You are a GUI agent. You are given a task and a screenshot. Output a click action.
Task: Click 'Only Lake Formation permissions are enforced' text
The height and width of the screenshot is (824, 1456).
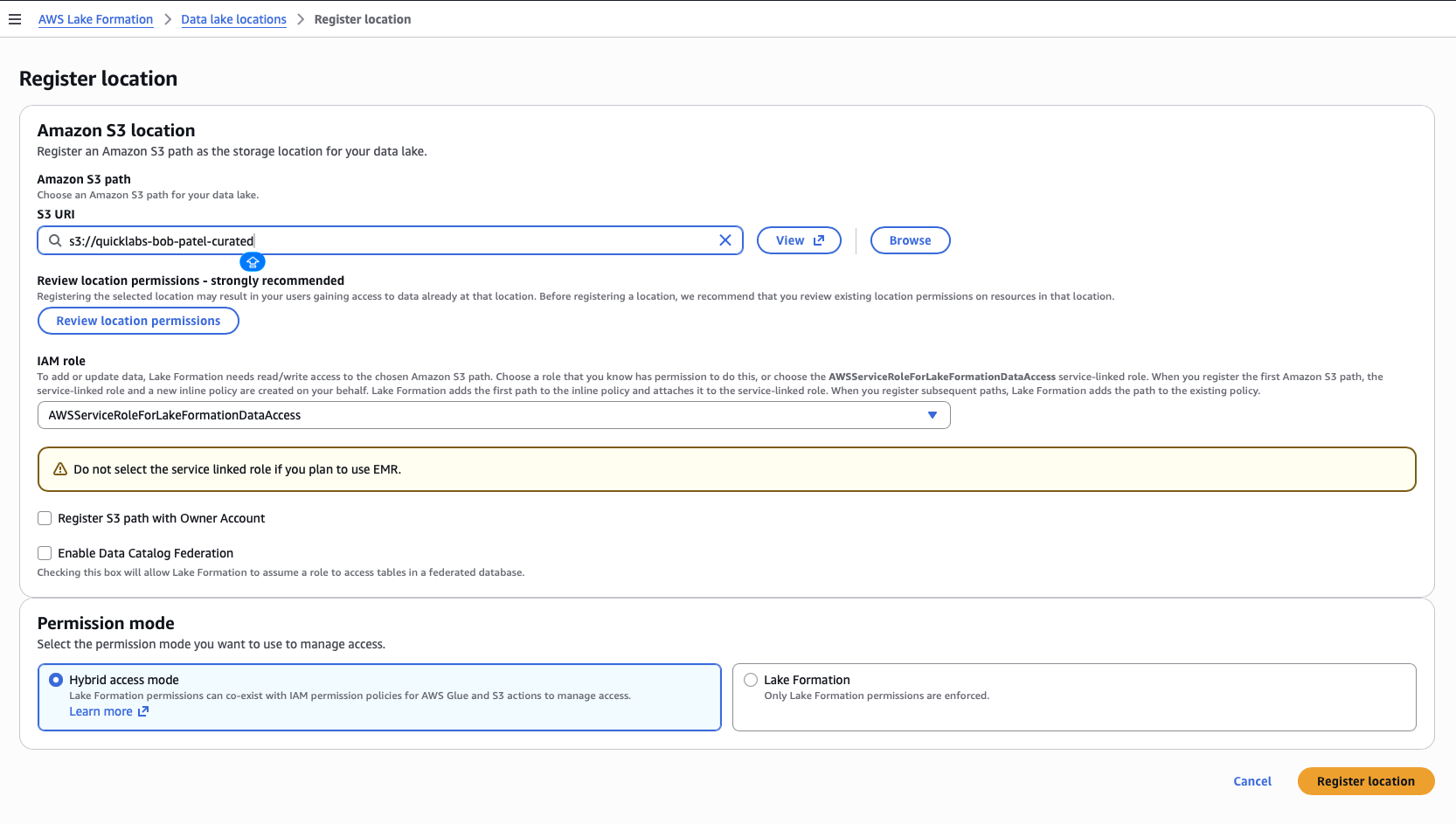[877, 696]
